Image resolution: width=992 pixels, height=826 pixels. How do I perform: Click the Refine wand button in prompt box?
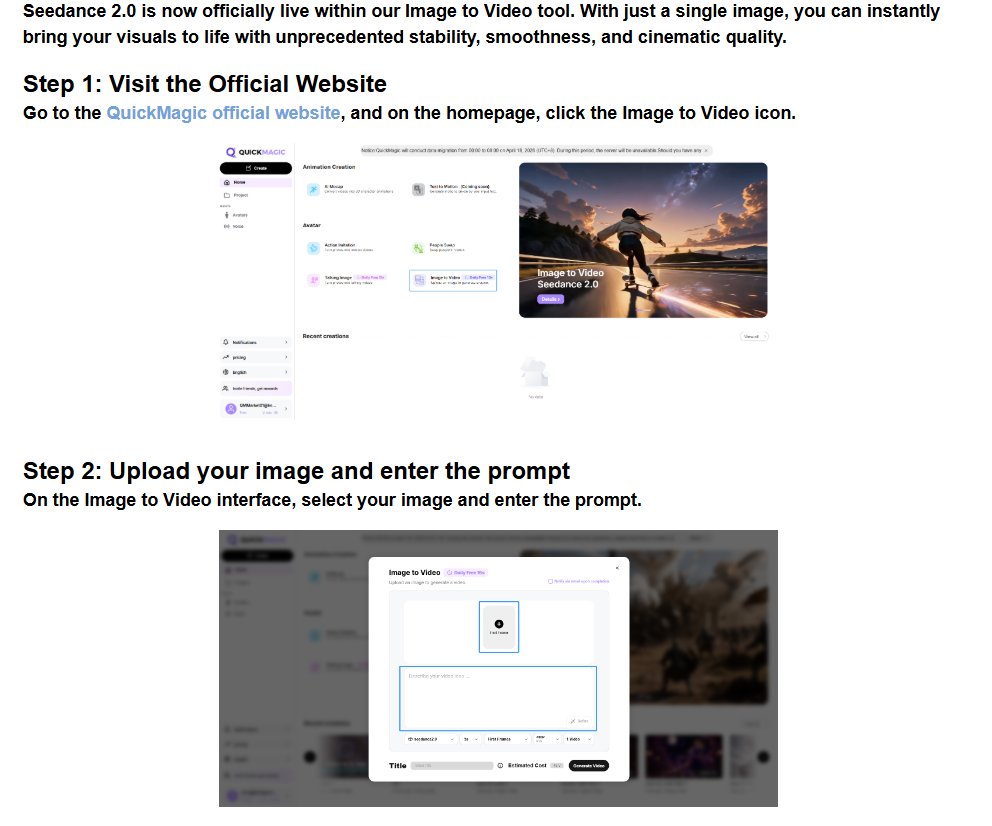pyautogui.click(x=580, y=721)
